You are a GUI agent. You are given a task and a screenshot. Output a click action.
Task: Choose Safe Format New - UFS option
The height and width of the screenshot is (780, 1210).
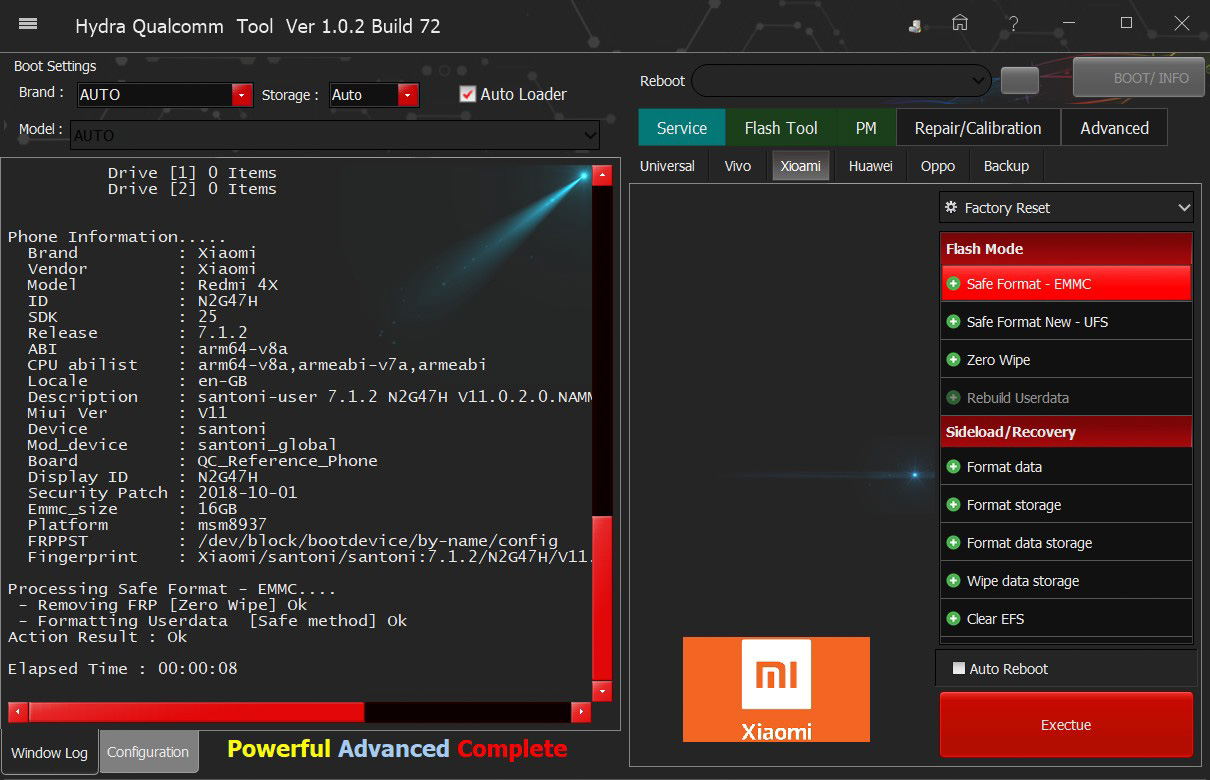pos(1066,322)
